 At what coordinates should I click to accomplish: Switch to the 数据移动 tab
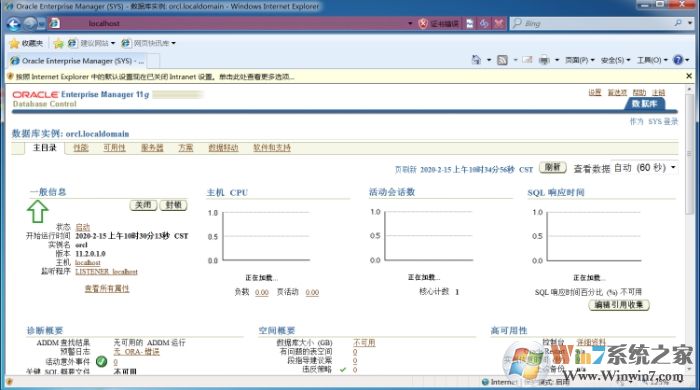coord(223,148)
